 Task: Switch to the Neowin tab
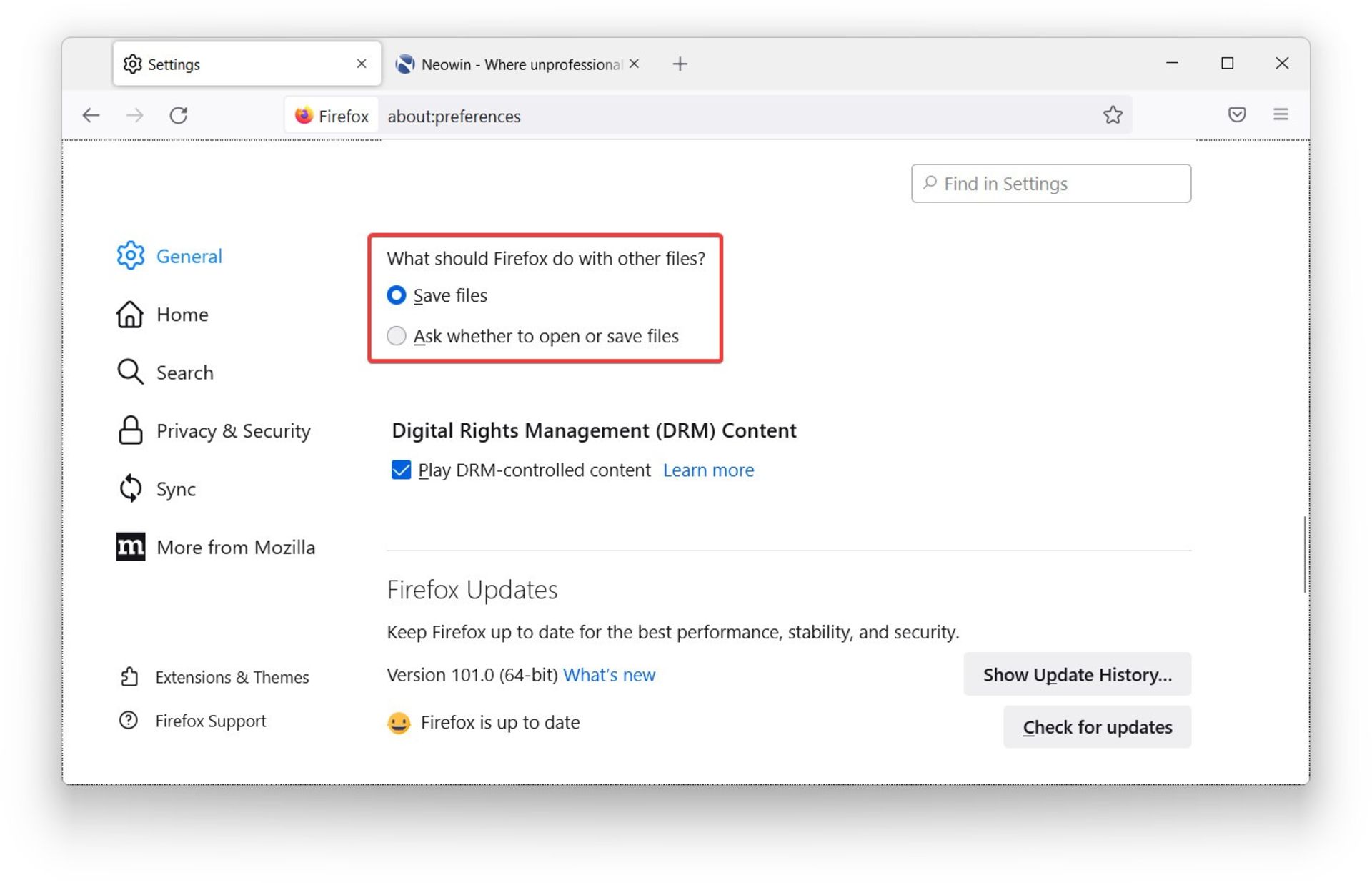511,64
